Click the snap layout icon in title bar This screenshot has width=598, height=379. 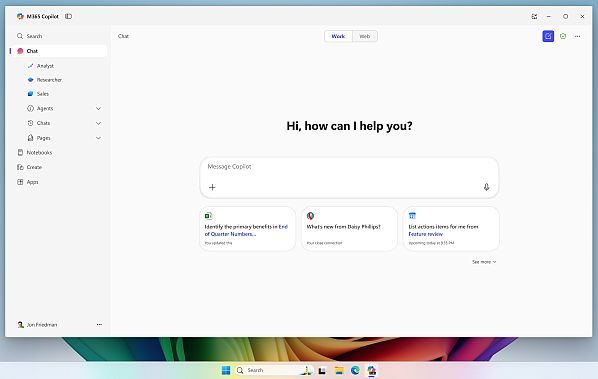point(534,16)
